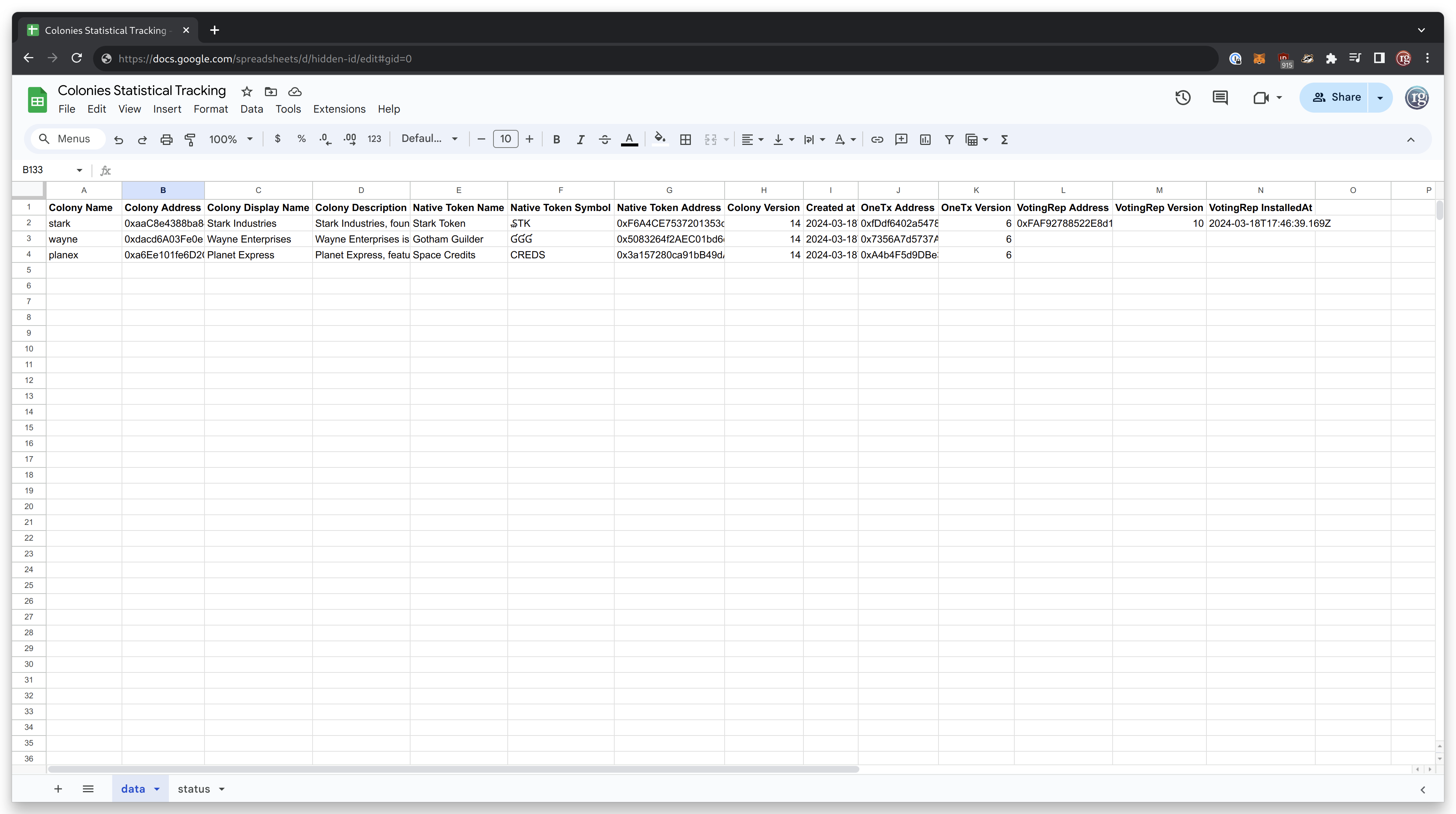Expand the font family dropdown
This screenshot has width=1456, height=814.
[x=429, y=139]
